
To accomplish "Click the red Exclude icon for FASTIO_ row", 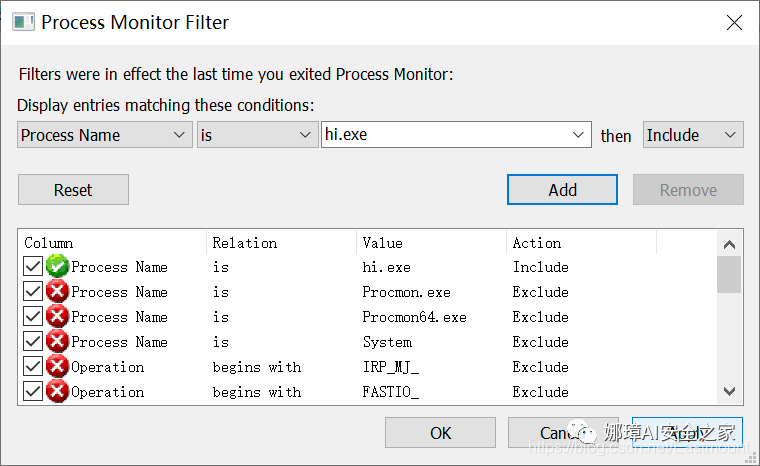I will pos(57,392).
